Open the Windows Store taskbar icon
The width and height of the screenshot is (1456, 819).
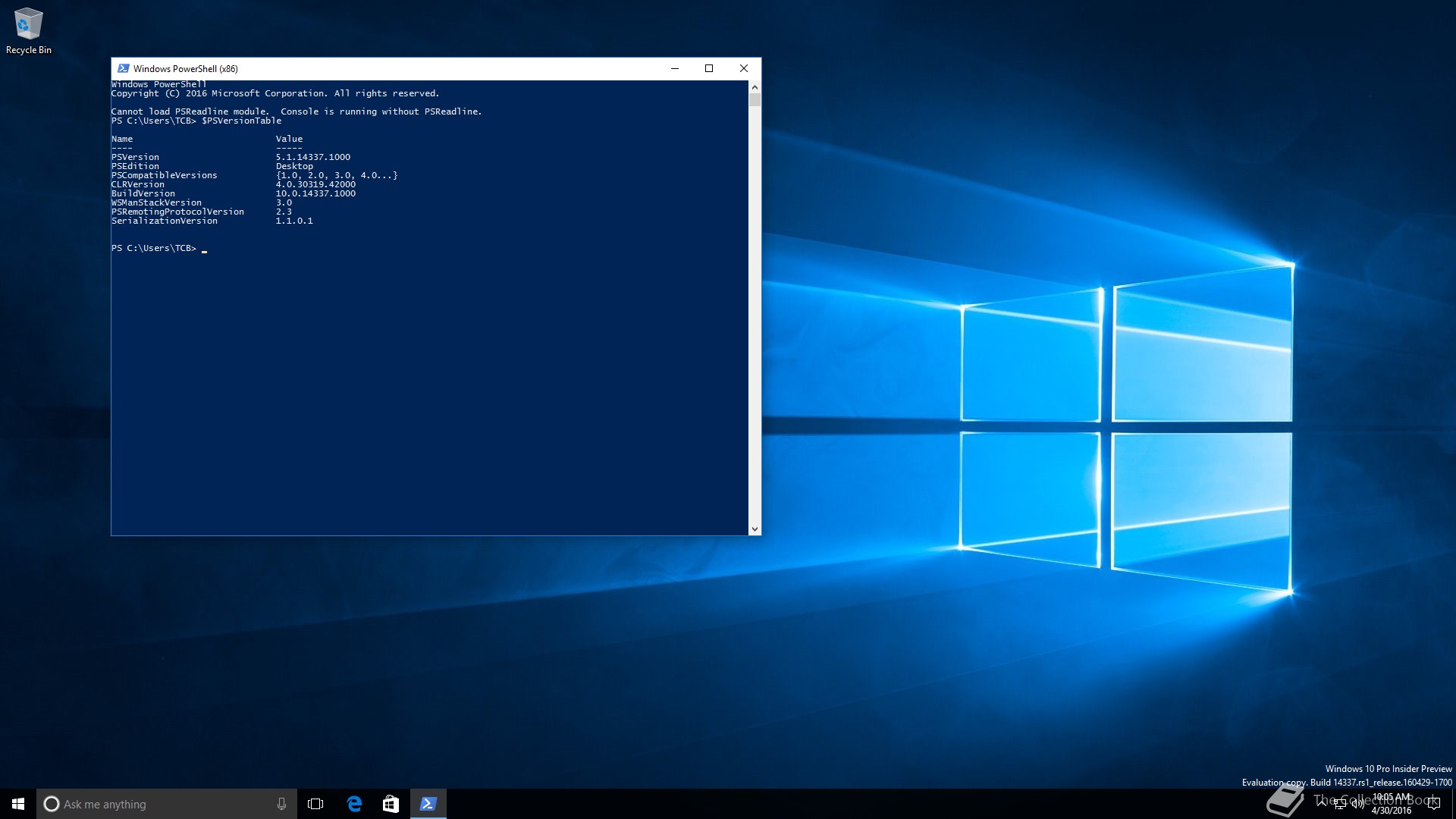pos(391,804)
